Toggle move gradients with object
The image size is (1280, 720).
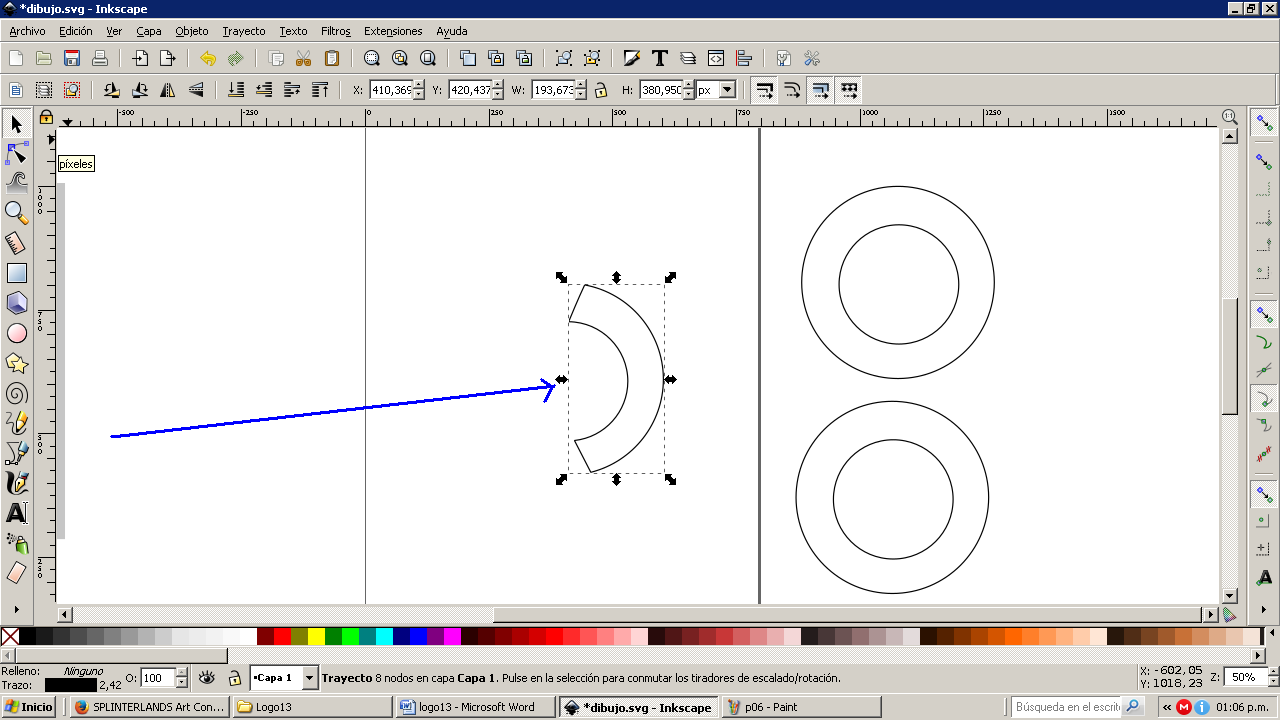[x=820, y=90]
